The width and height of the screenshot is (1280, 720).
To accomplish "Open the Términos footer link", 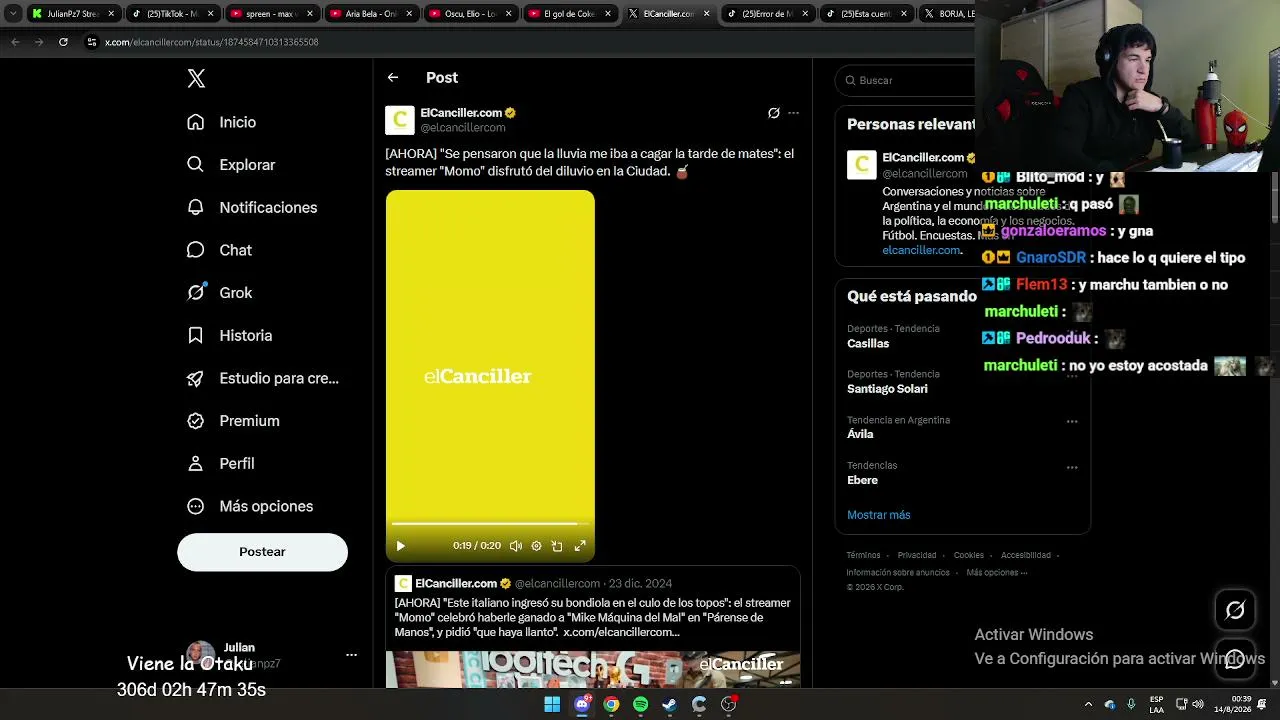I will (863, 555).
